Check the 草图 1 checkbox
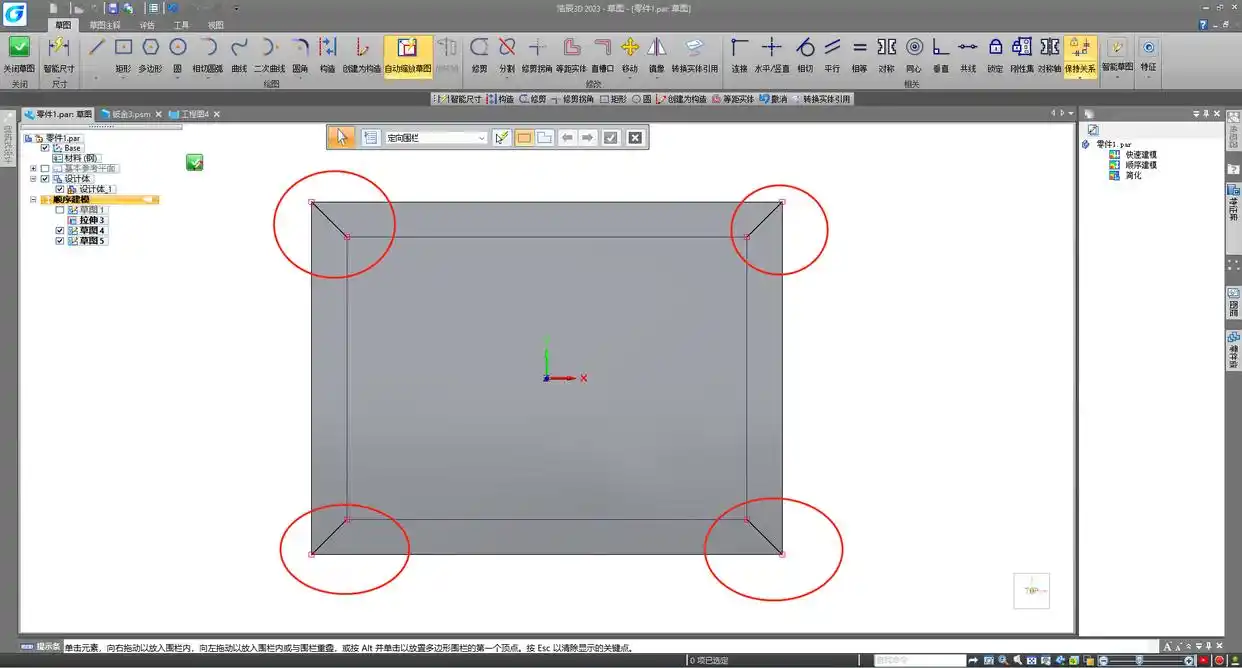The height and width of the screenshot is (668, 1242). 60,210
